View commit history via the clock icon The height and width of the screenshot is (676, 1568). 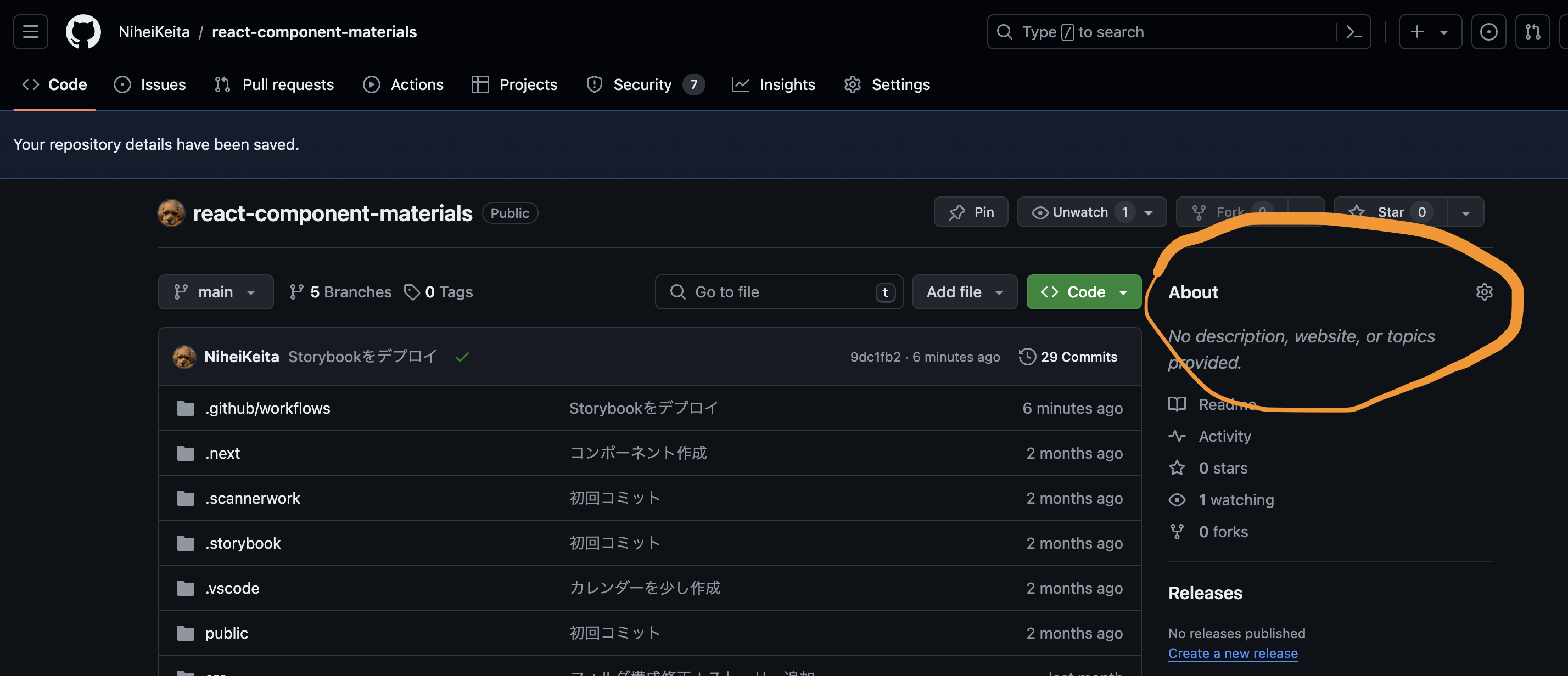pyautogui.click(x=1026, y=357)
